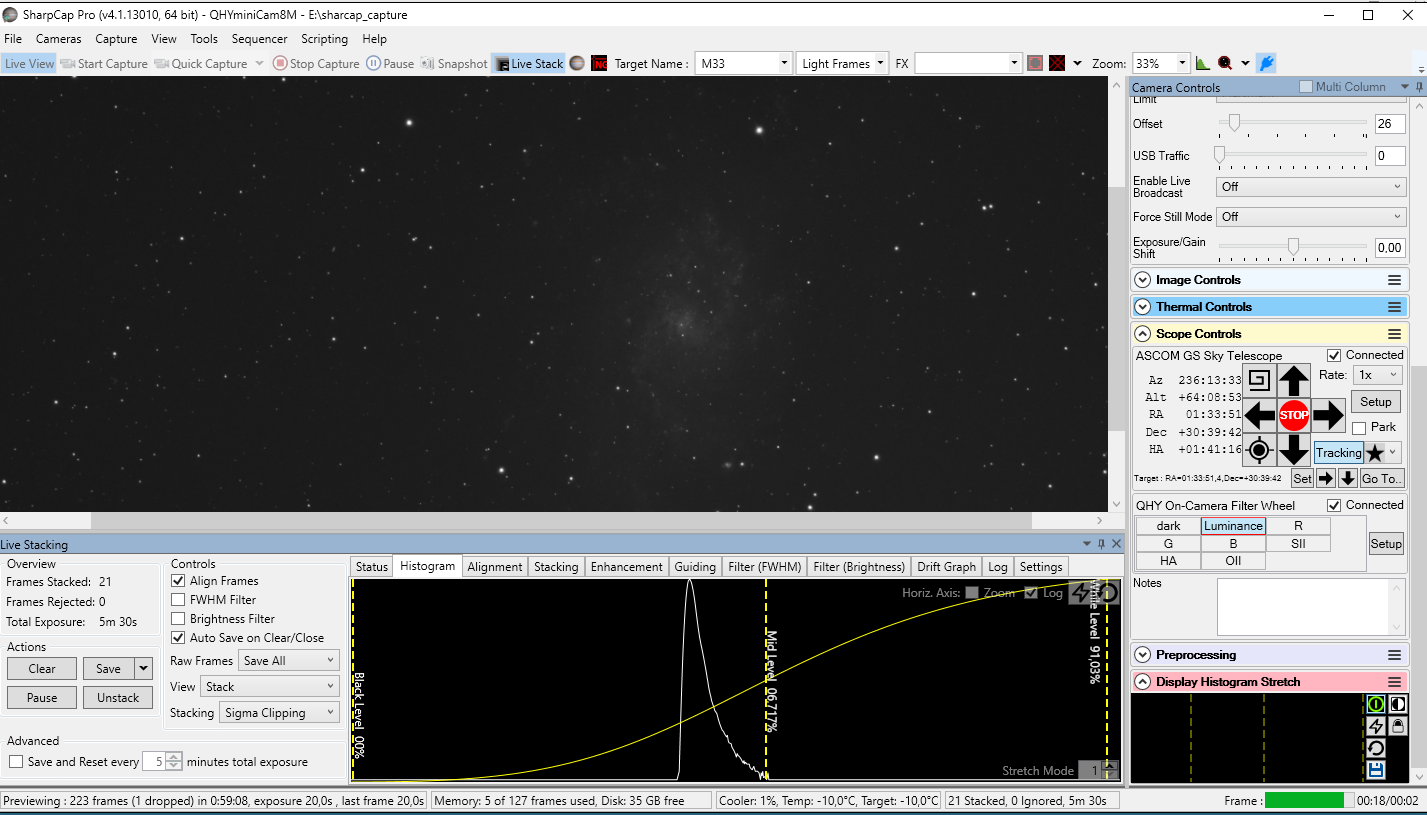The height and width of the screenshot is (815, 1427).
Task: Toggle the ASCOM GS Sky Telescope Connected checkbox
Action: (1334, 356)
